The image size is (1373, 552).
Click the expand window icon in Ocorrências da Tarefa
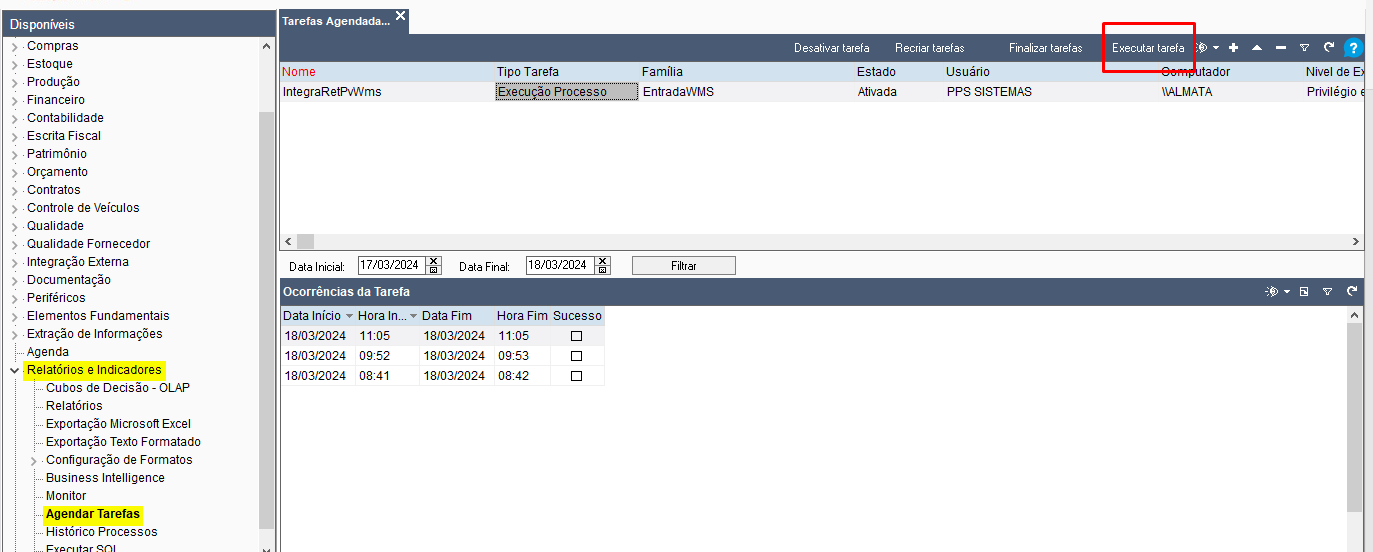tap(1304, 291)
